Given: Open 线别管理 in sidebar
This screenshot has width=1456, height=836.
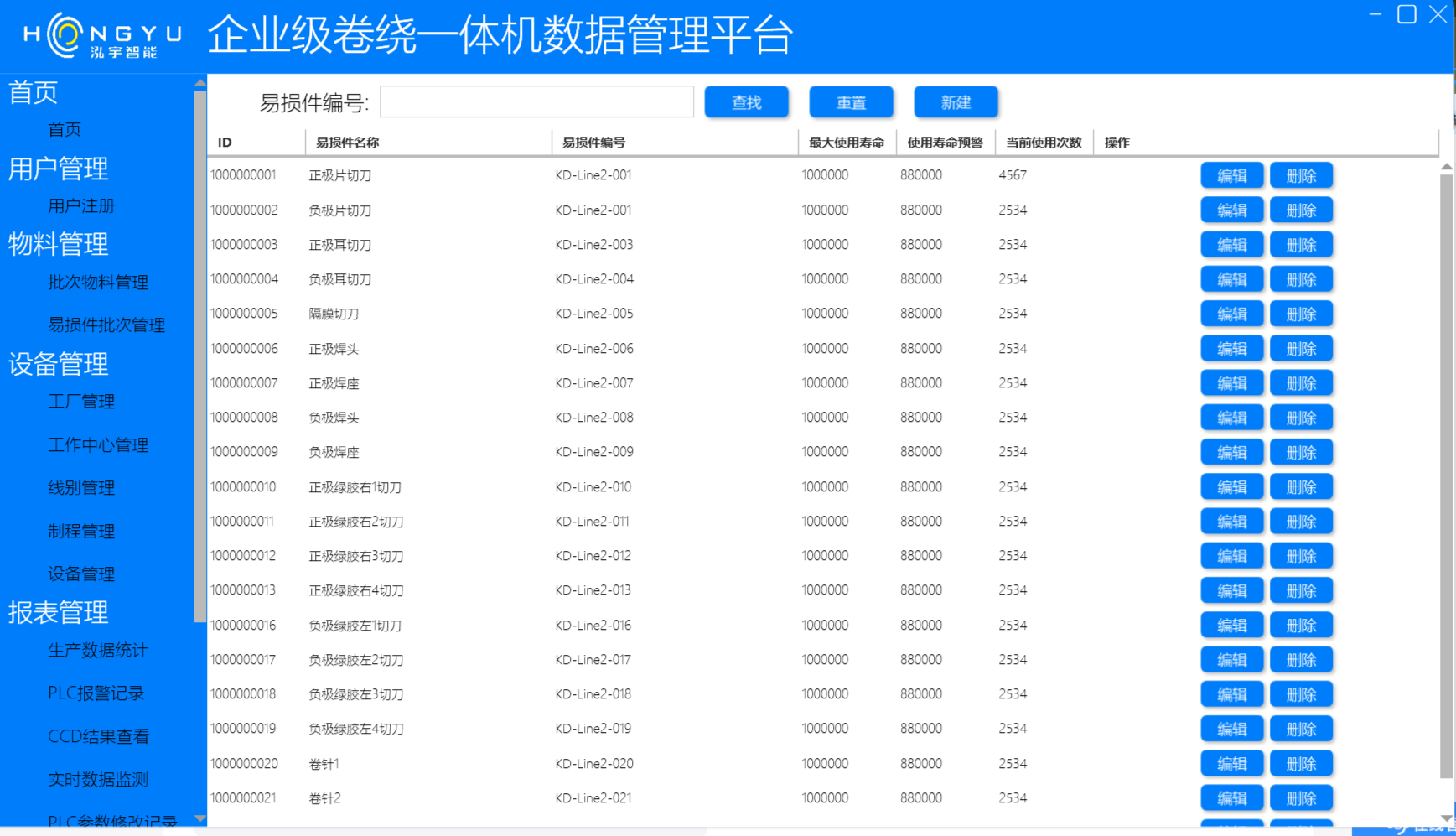Looking at the screenshot, I should click(81, 488).
